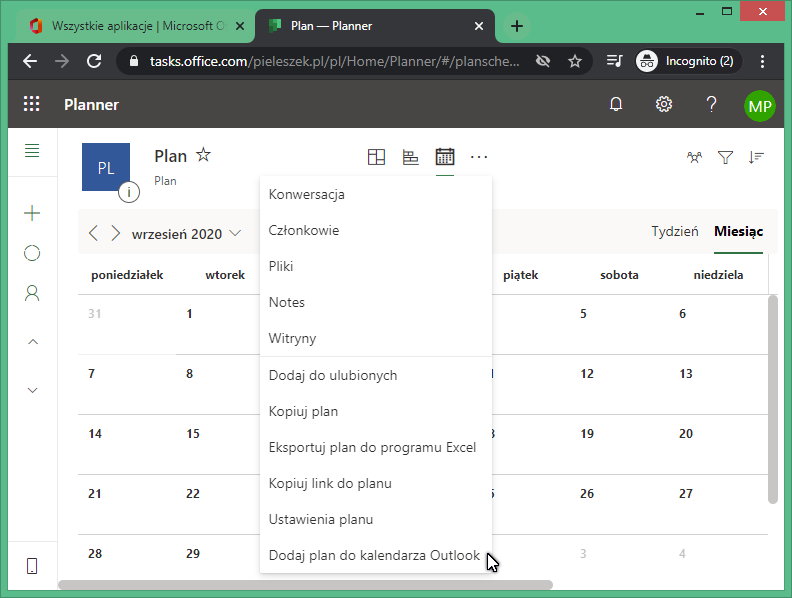
Task: Open plan info on PL tile
Action: (x=129, y=192)
